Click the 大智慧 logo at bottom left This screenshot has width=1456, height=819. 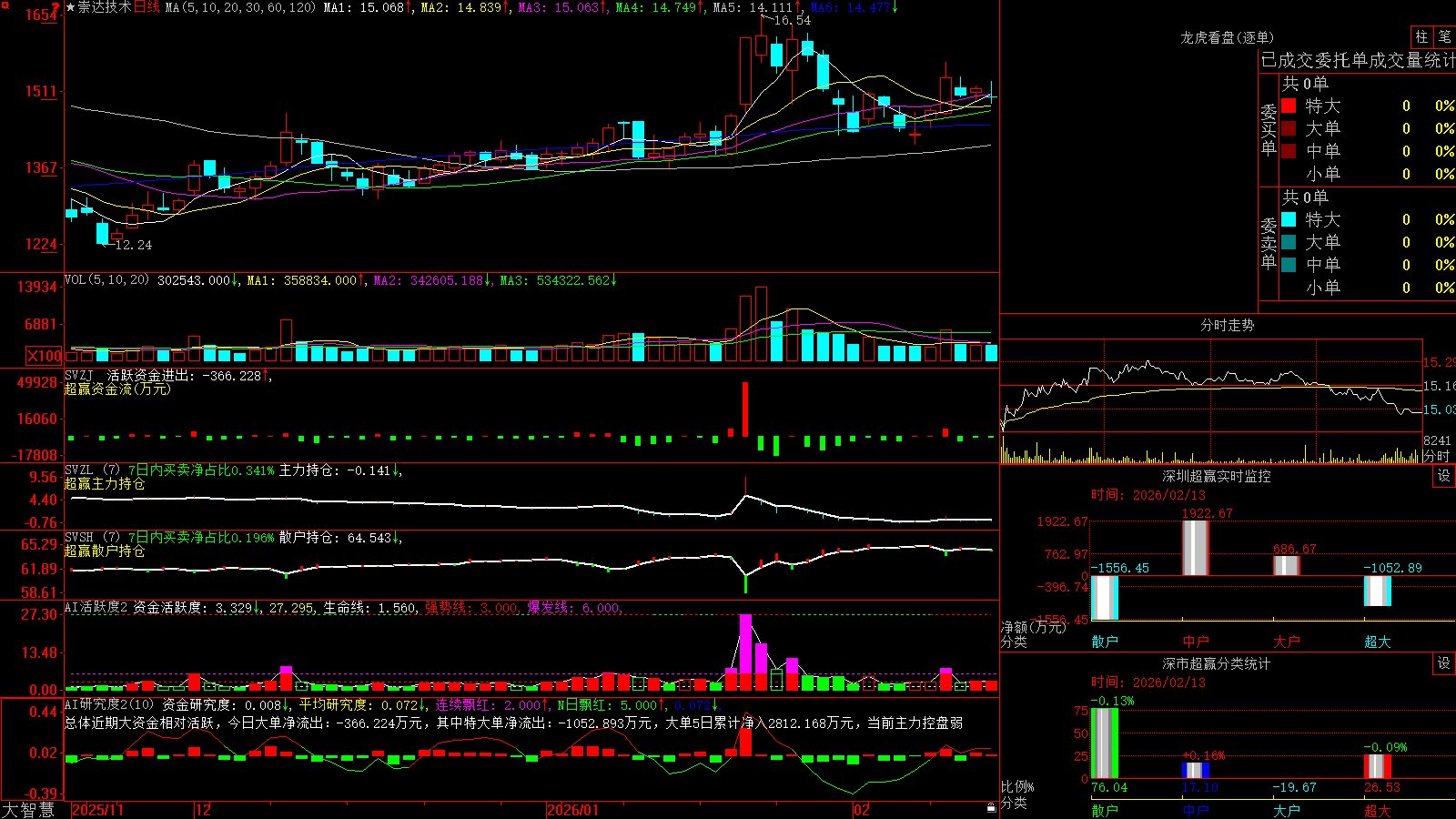[x=28, y=809]
